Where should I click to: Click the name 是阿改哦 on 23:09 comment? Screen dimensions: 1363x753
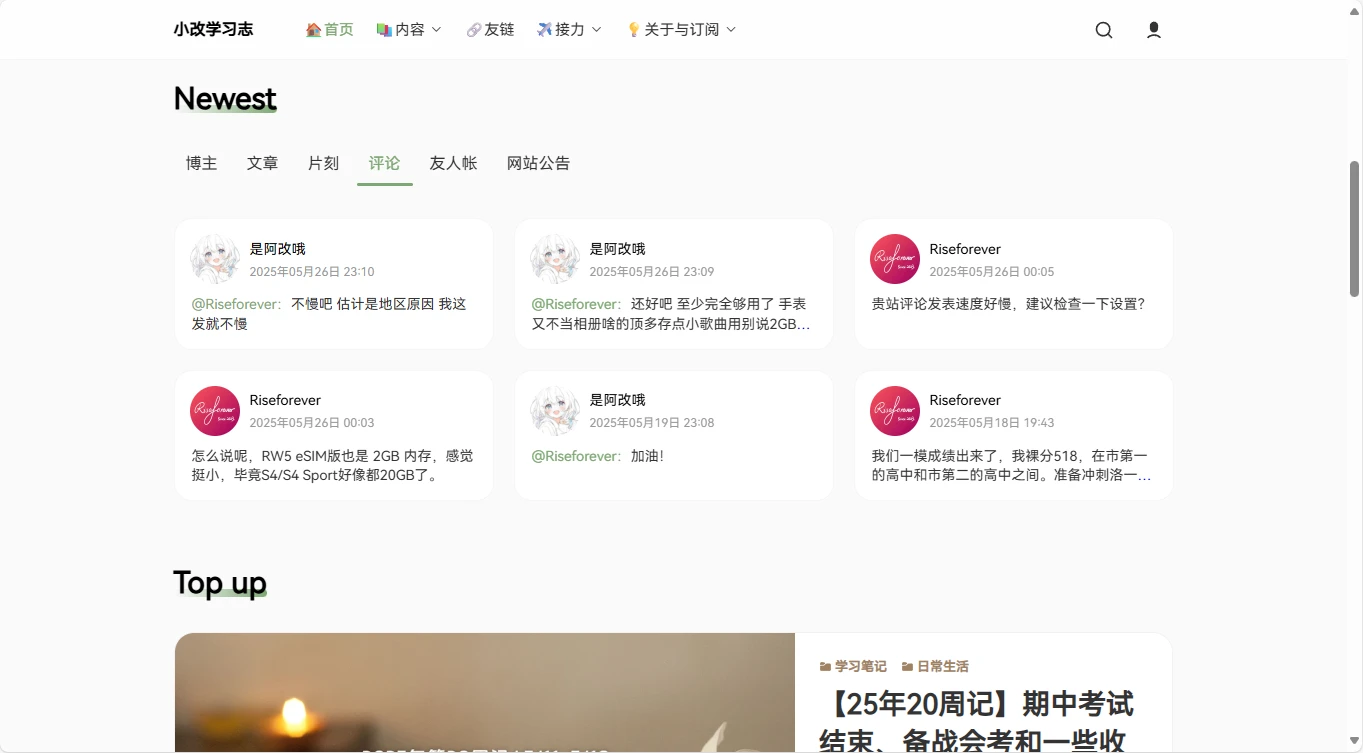pos(617,249)
